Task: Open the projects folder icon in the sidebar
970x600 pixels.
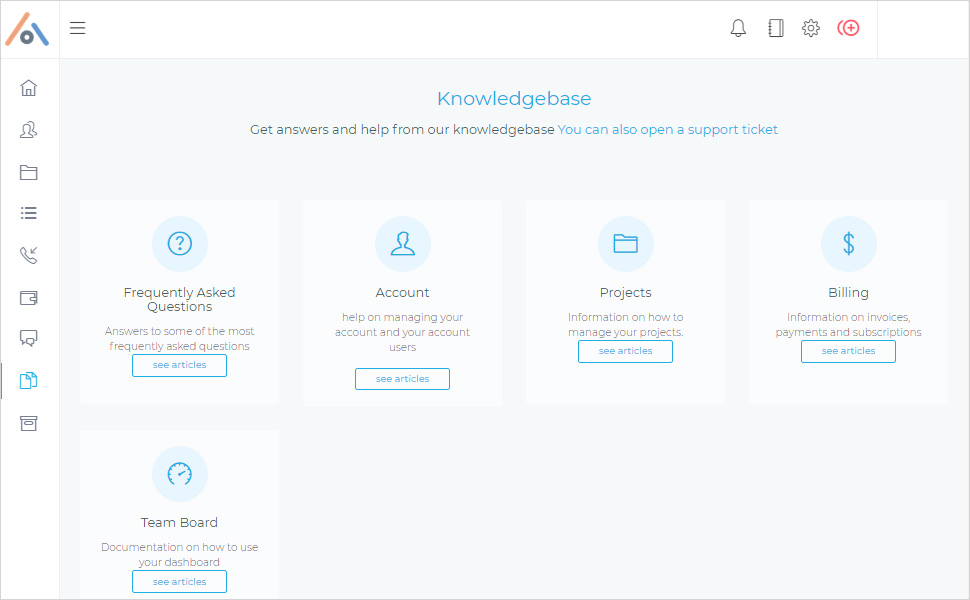Action: click(x=29, y=172)
